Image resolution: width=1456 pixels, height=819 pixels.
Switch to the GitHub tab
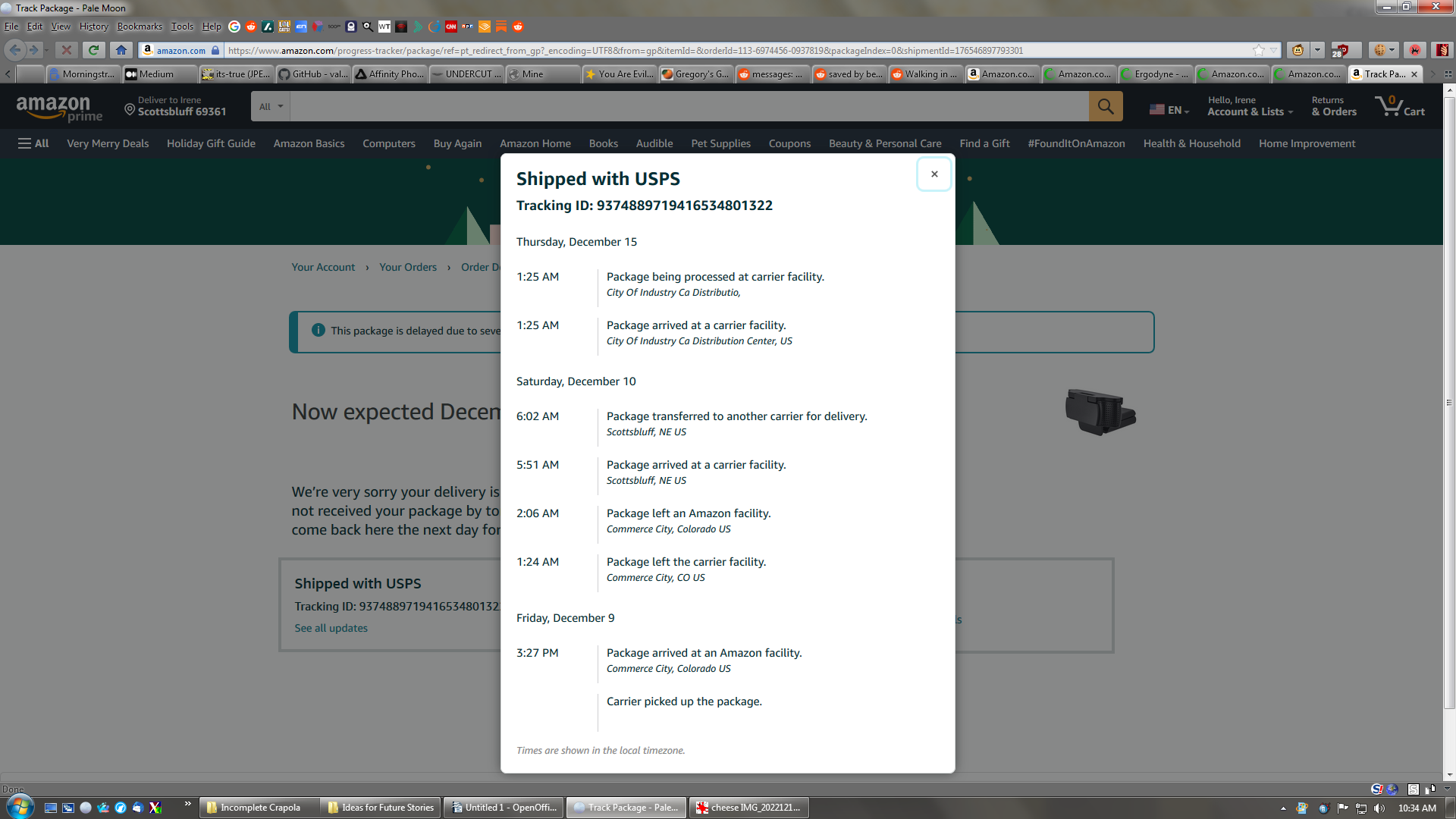313,74
